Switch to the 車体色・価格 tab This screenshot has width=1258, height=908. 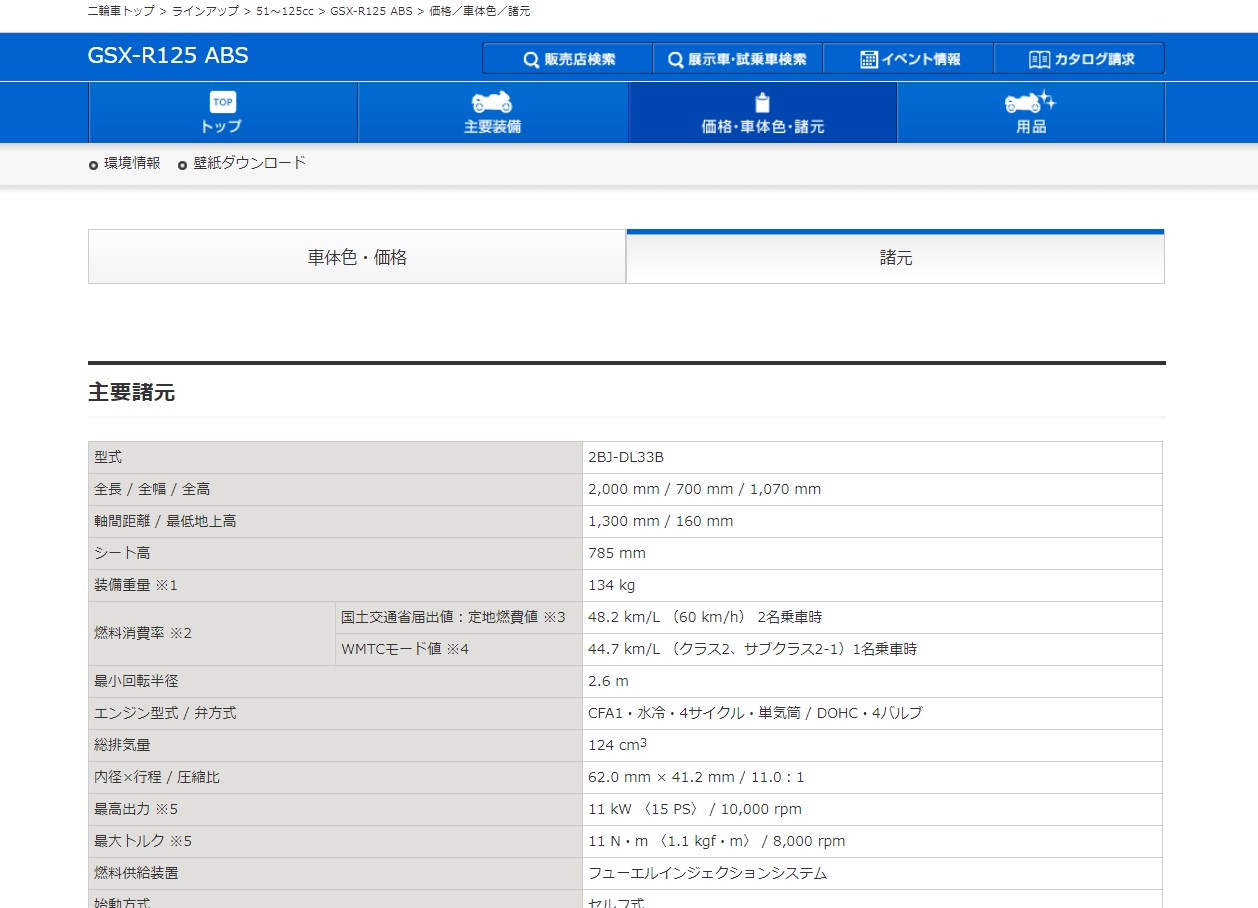coord(357,258)
